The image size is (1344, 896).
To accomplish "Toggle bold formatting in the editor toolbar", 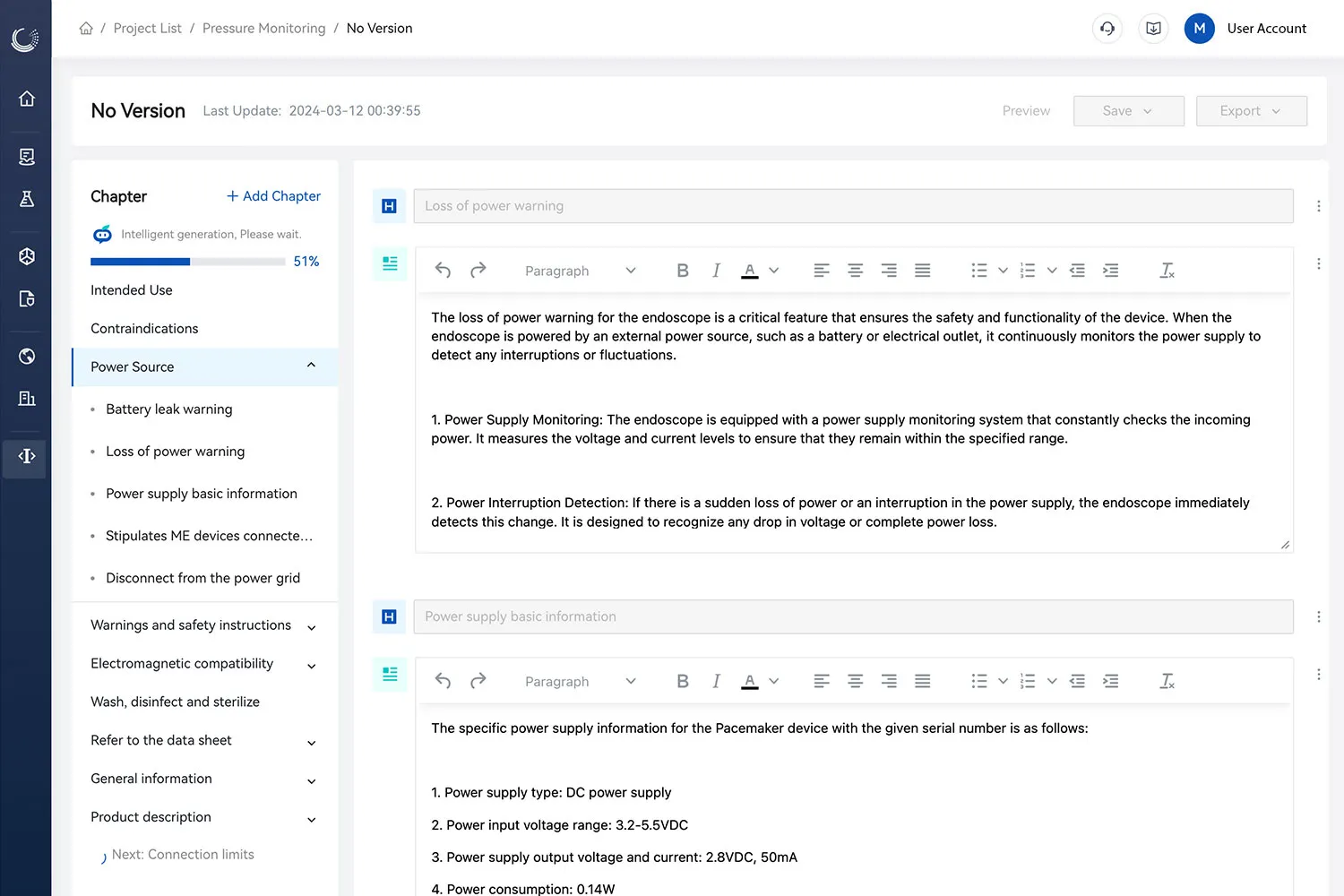I will [x=683, y=270].
